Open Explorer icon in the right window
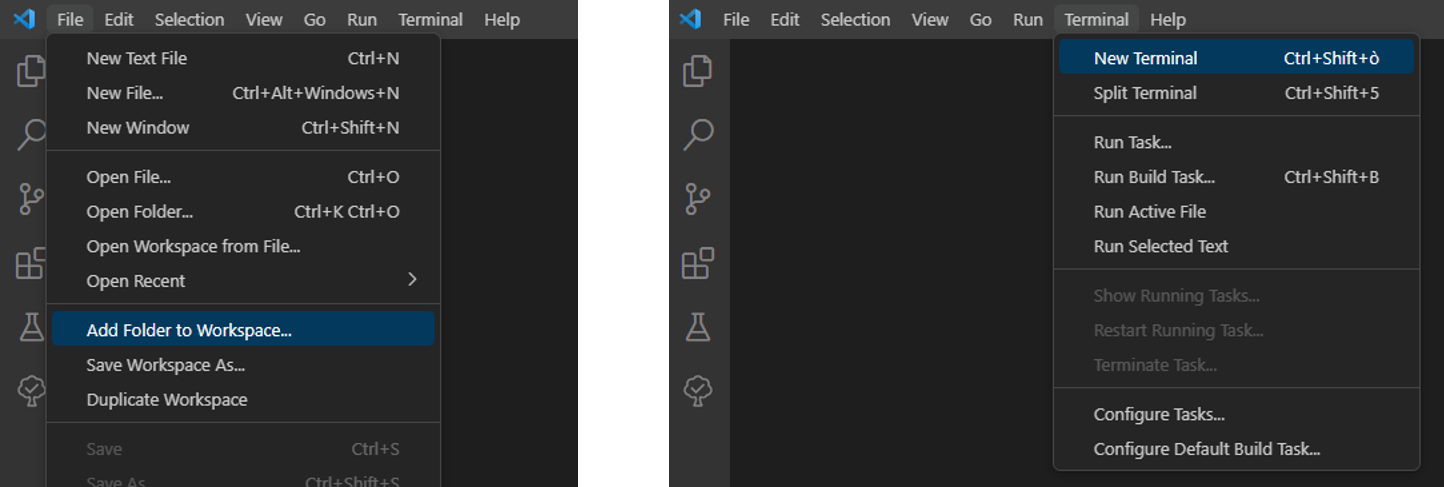 point(697,71)
